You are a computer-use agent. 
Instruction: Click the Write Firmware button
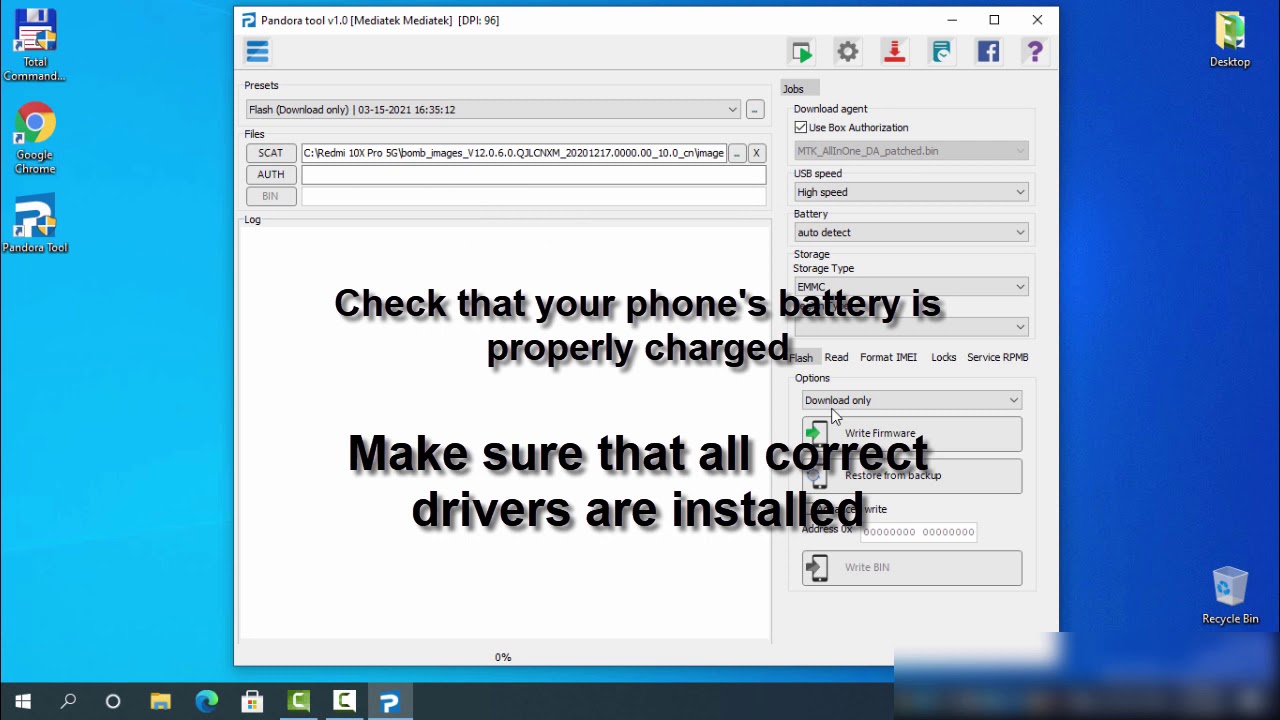(912, 434)
